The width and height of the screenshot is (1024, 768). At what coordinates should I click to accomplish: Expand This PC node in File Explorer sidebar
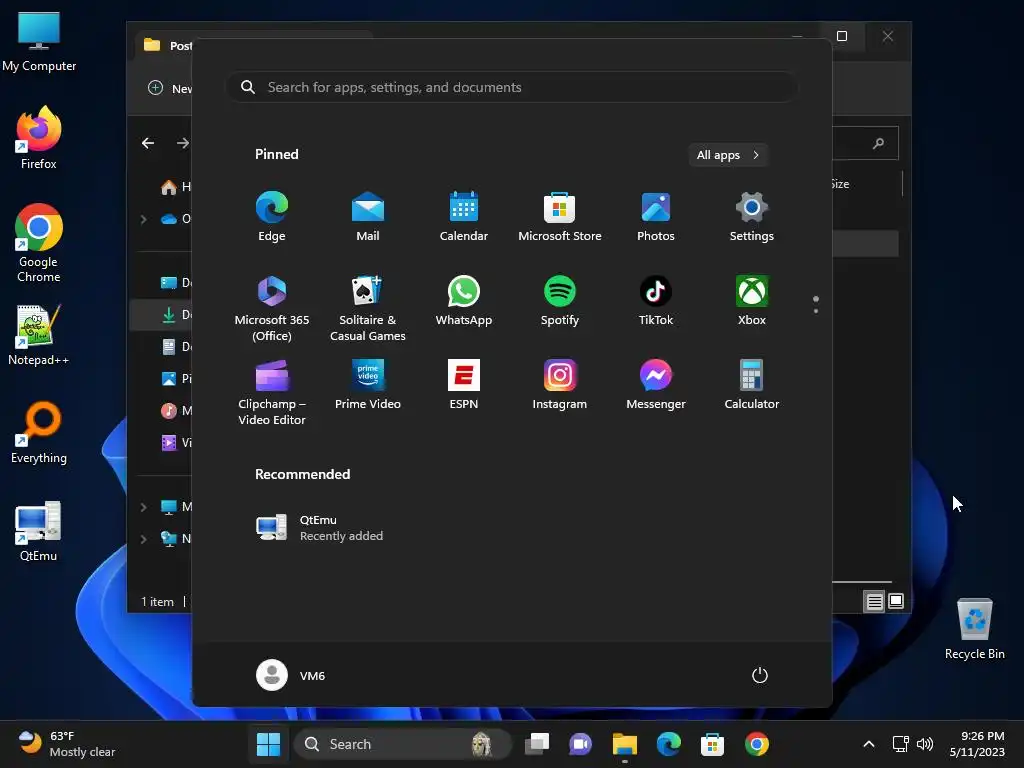[143, 507]
